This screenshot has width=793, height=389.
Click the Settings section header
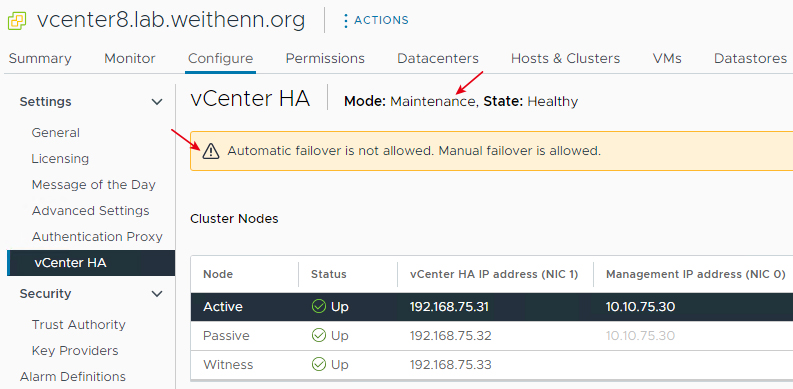pyautogui.click(x=46, y=102)
